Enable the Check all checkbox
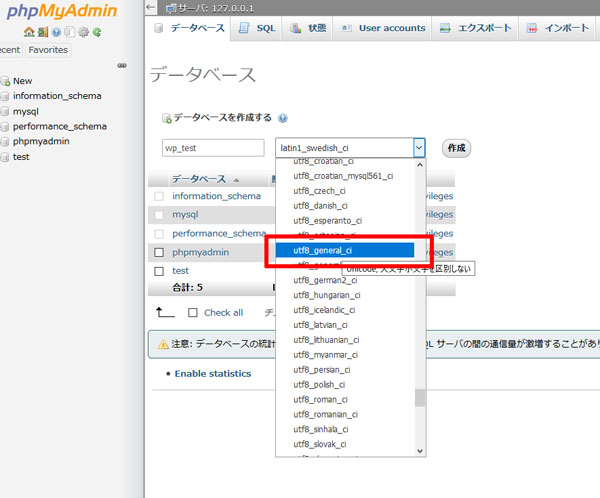 [193, 313]
